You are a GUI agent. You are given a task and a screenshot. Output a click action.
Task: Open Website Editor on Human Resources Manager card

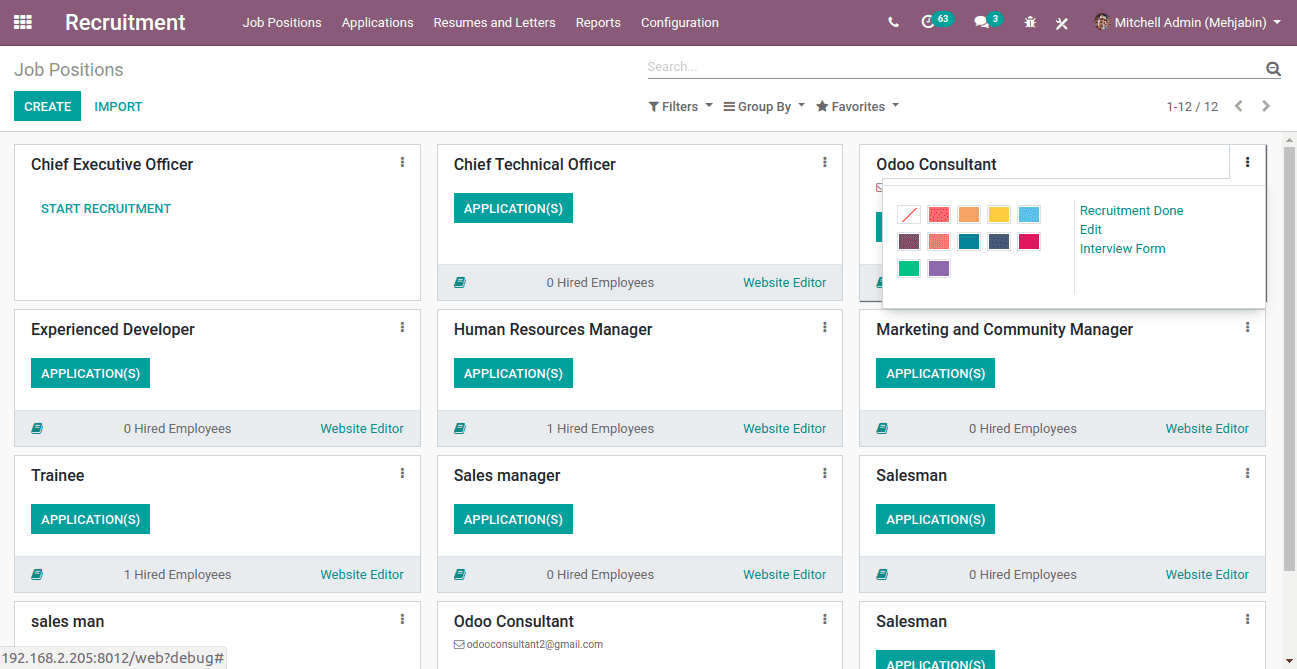[784, 429]
